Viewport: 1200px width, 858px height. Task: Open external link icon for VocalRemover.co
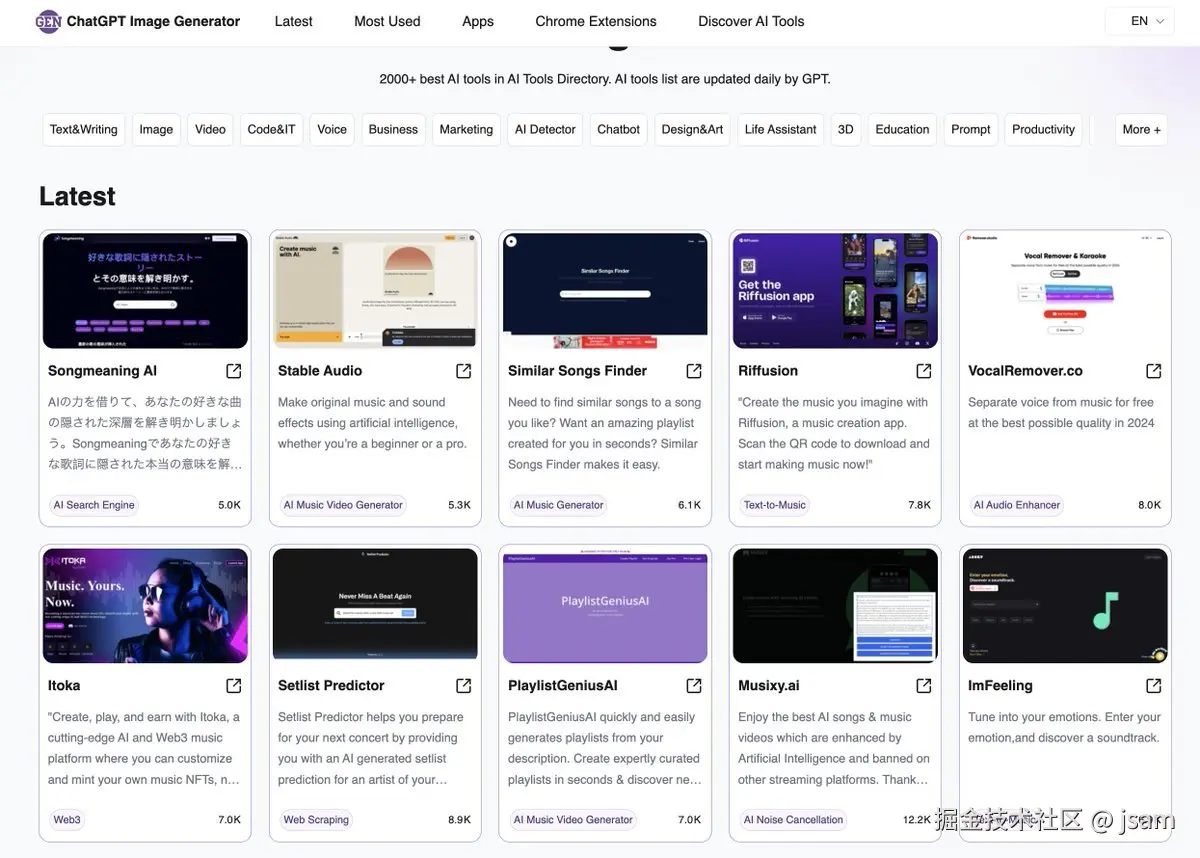(x=1154, y=371)
